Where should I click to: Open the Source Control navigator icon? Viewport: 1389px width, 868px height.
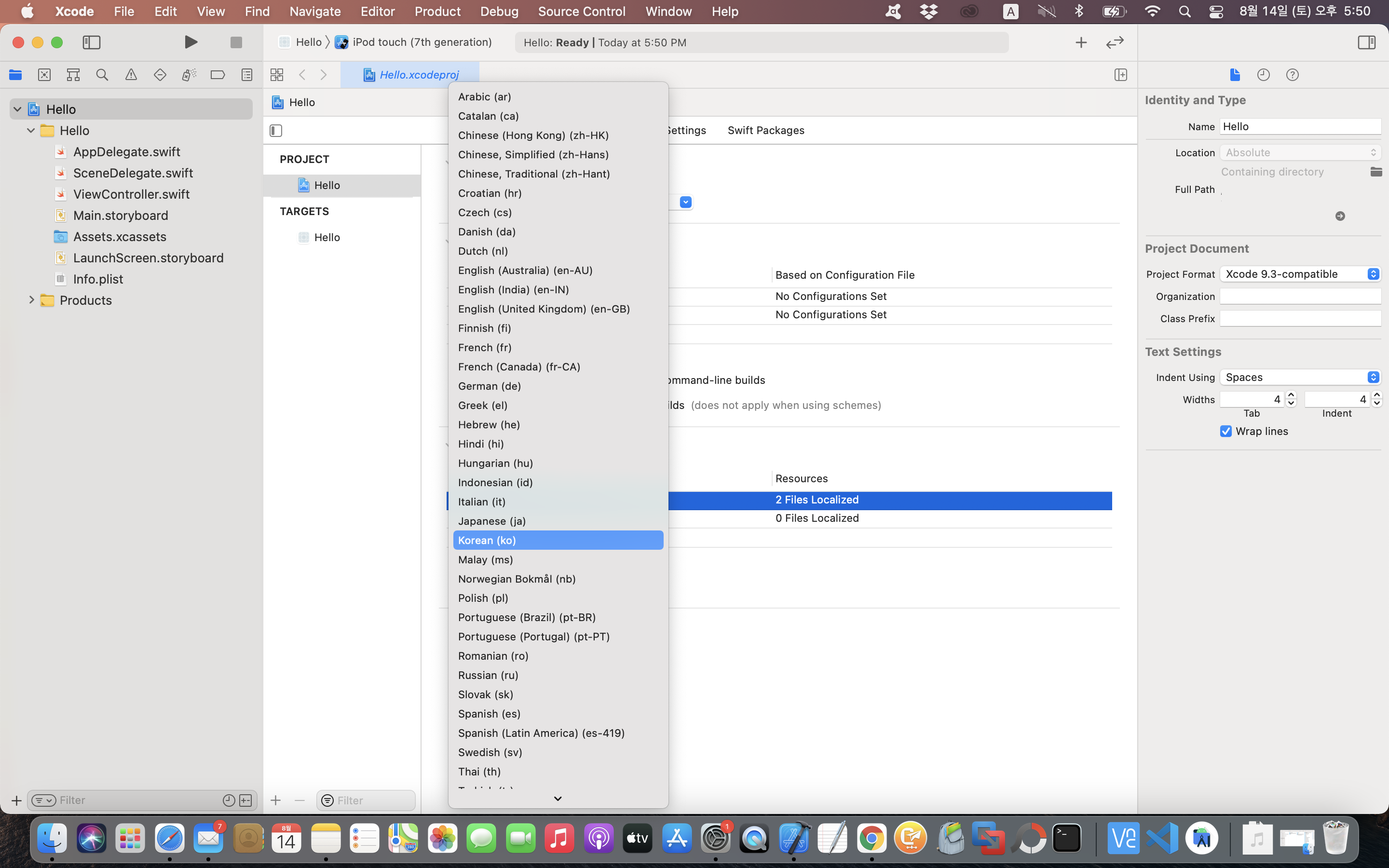[44, 75]
